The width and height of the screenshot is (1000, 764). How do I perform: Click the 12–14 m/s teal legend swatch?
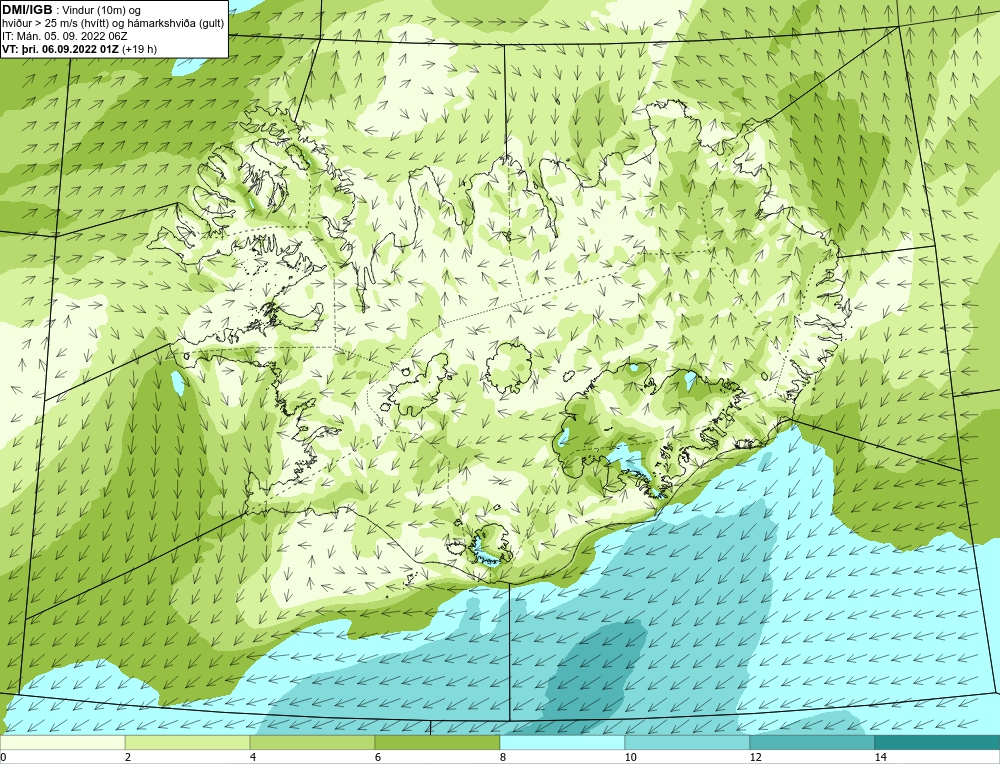812,742
